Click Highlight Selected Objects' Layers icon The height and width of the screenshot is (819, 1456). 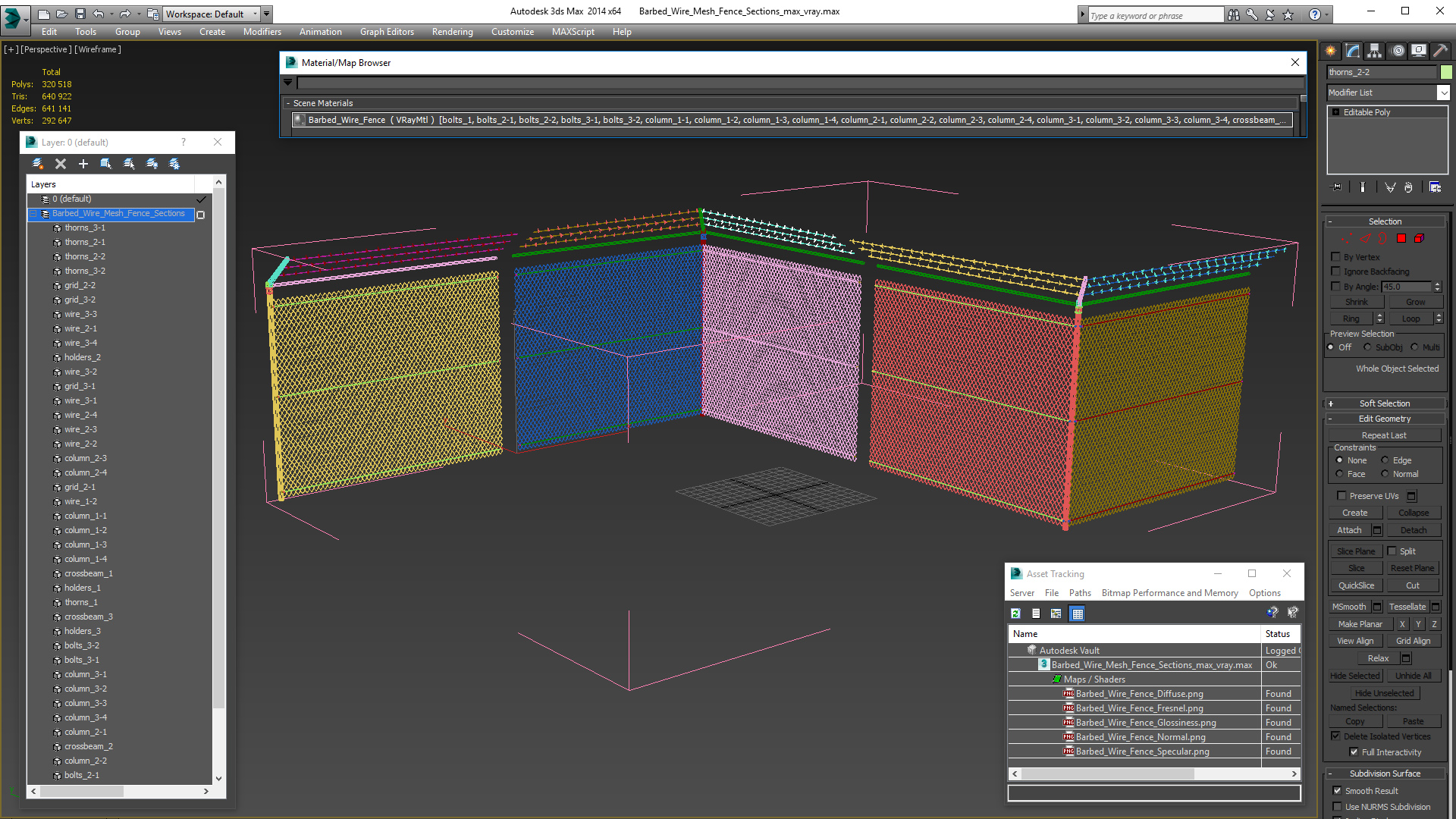(x=129, y=164)
